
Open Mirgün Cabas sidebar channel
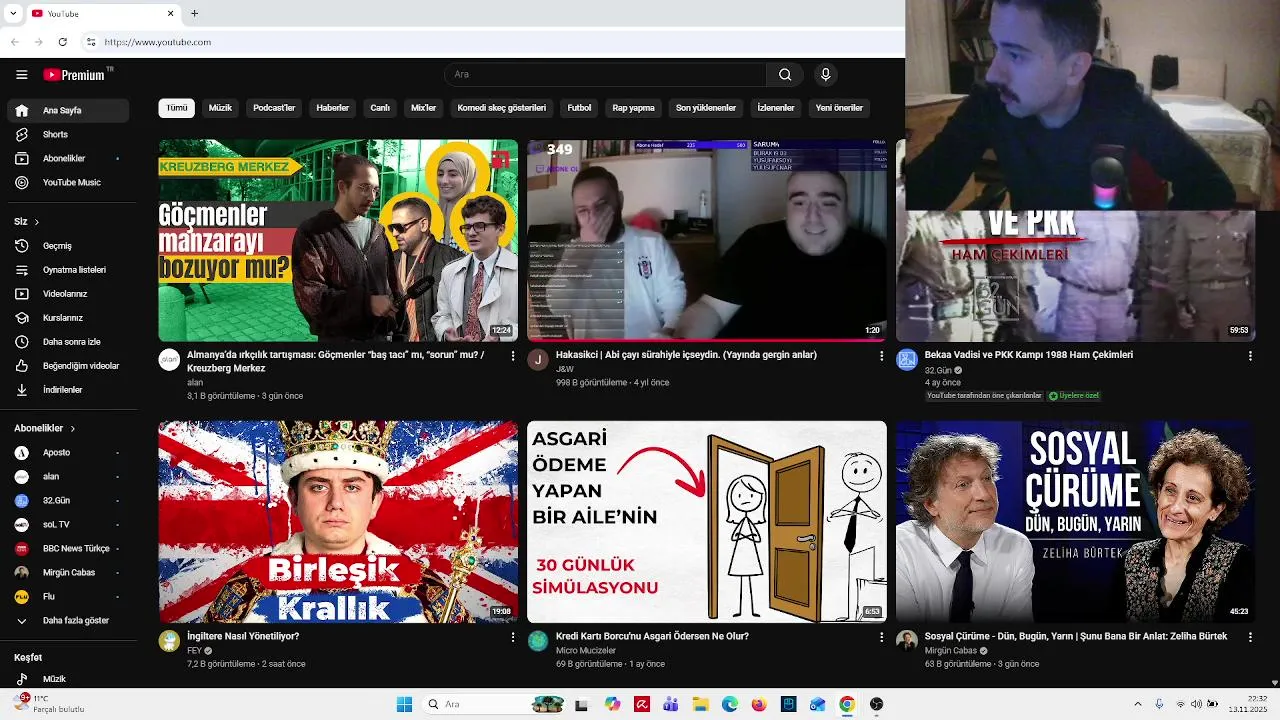pos(68,572)
